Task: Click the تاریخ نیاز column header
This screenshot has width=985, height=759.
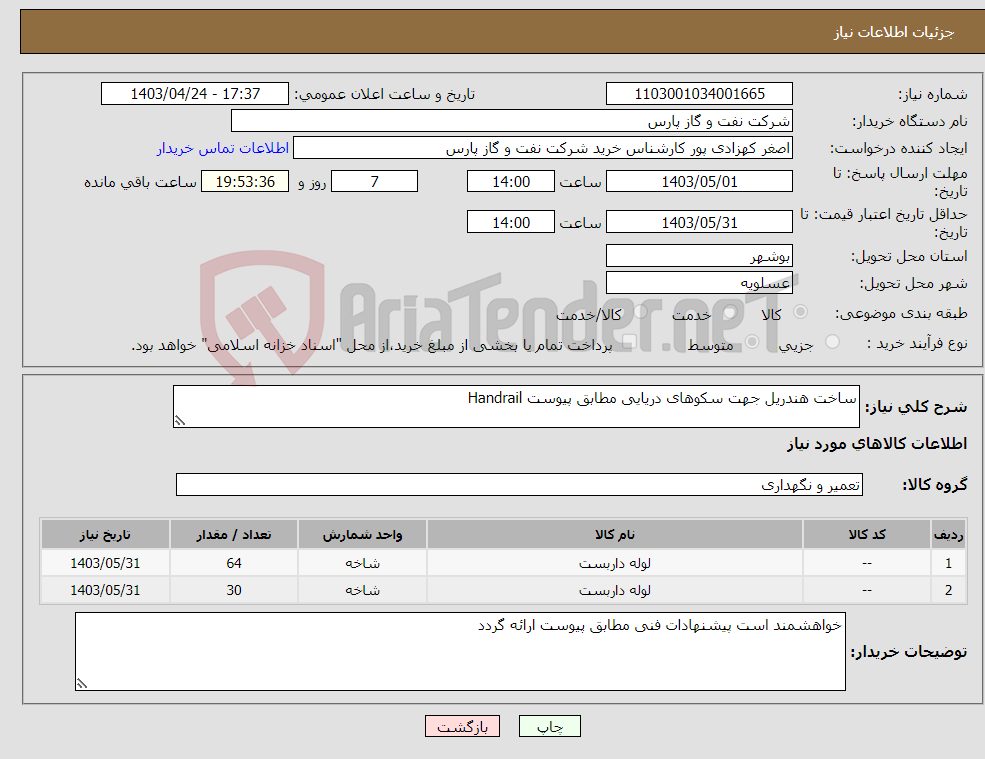Action: pos(105,534)
